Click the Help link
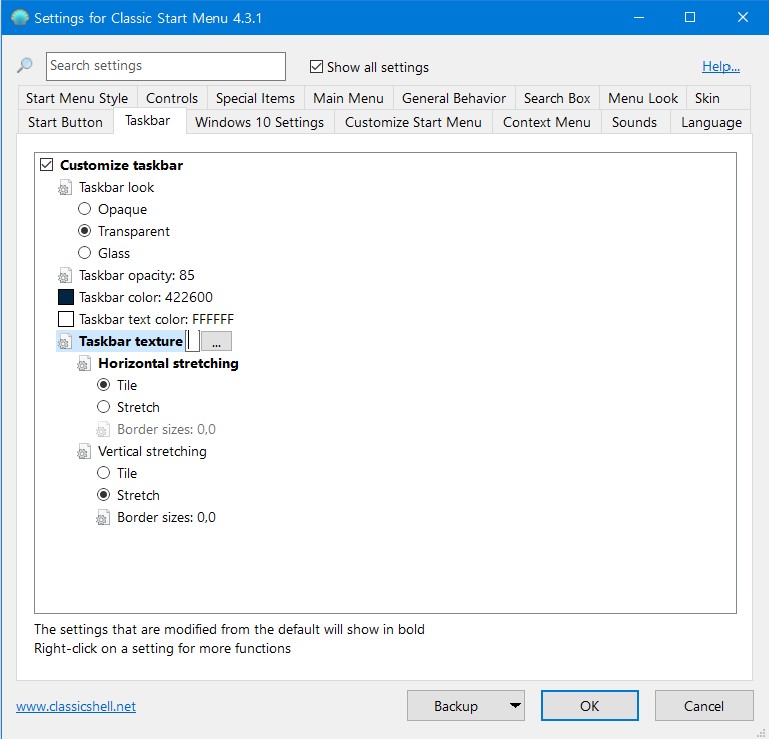Viewport: 769px width, 739px height. coord(720,66)
